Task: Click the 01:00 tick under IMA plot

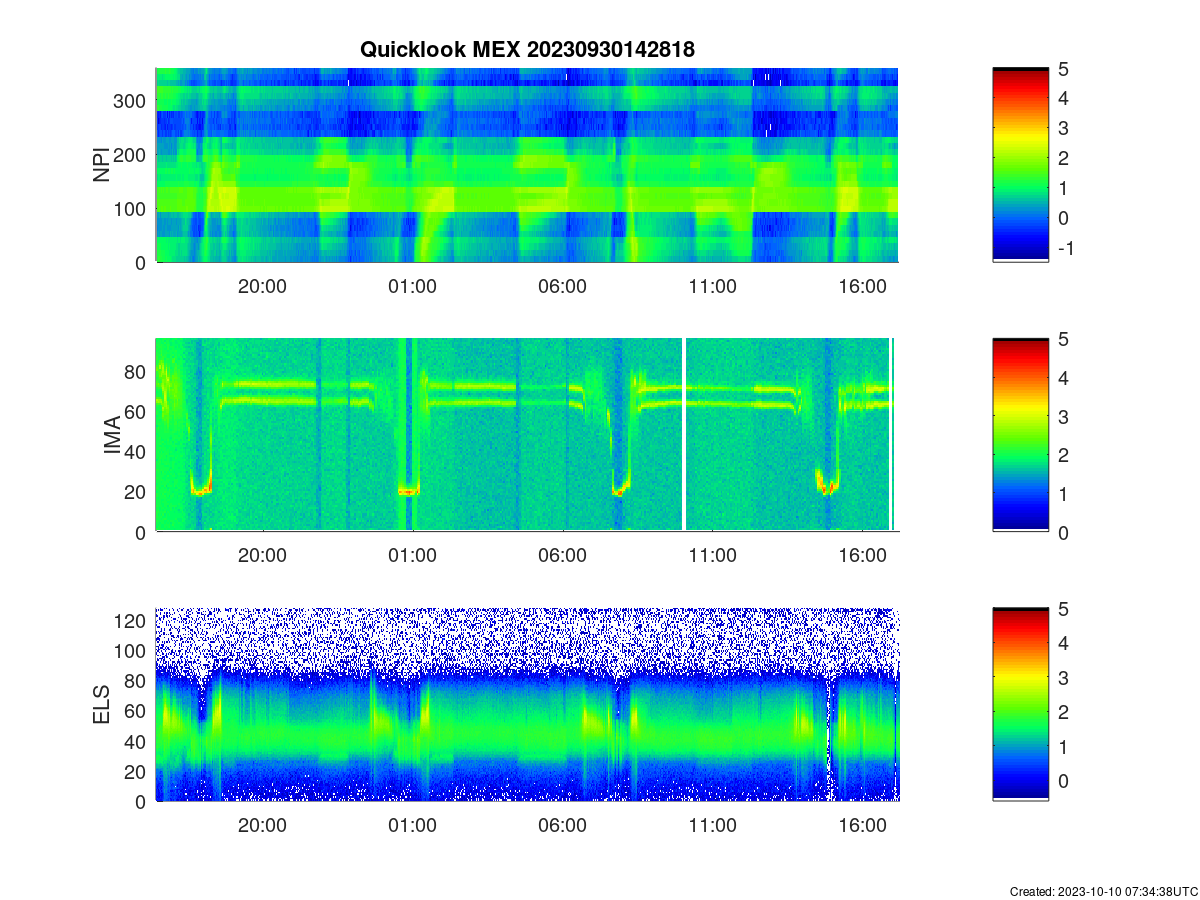Action: click(412, 556)
